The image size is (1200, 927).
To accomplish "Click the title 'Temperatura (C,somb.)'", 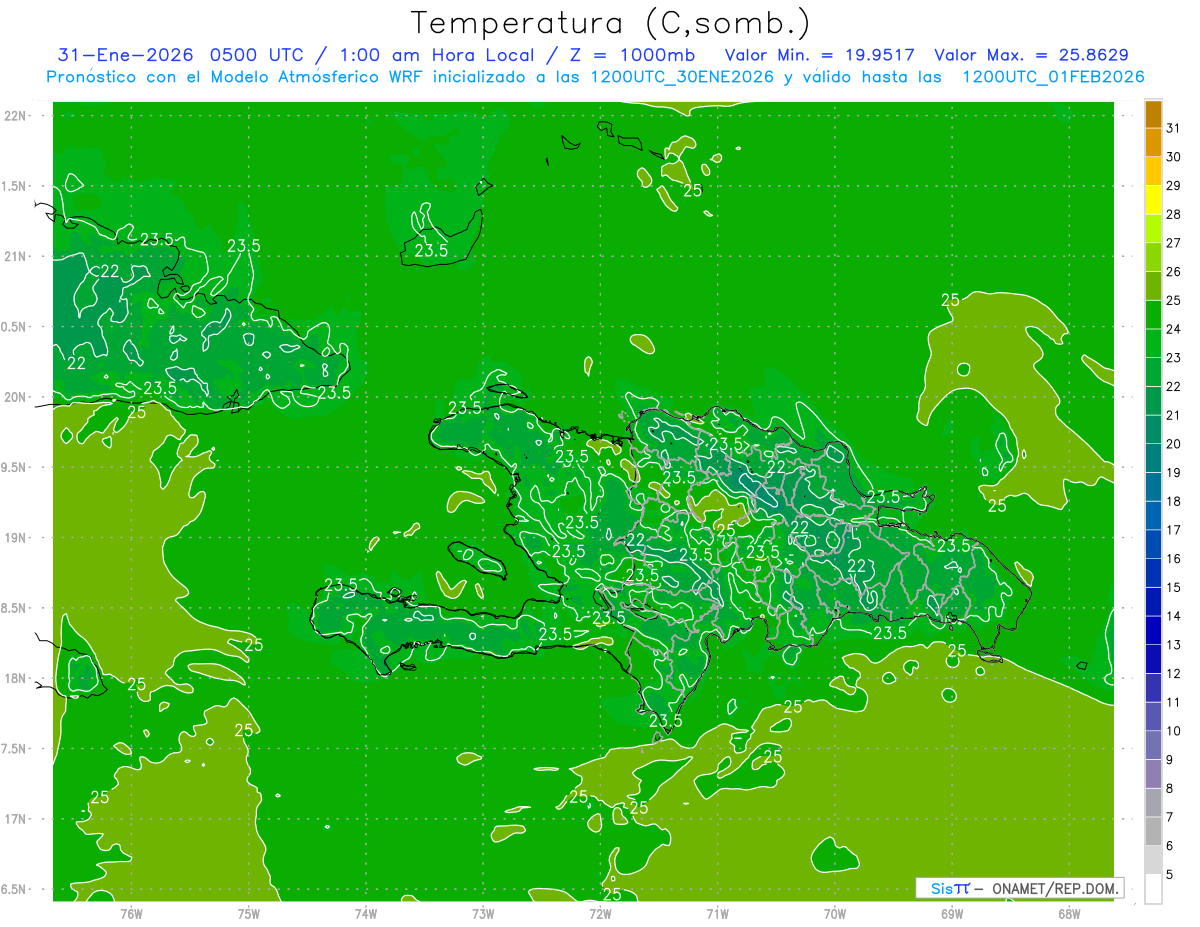I will pos(611,23).
